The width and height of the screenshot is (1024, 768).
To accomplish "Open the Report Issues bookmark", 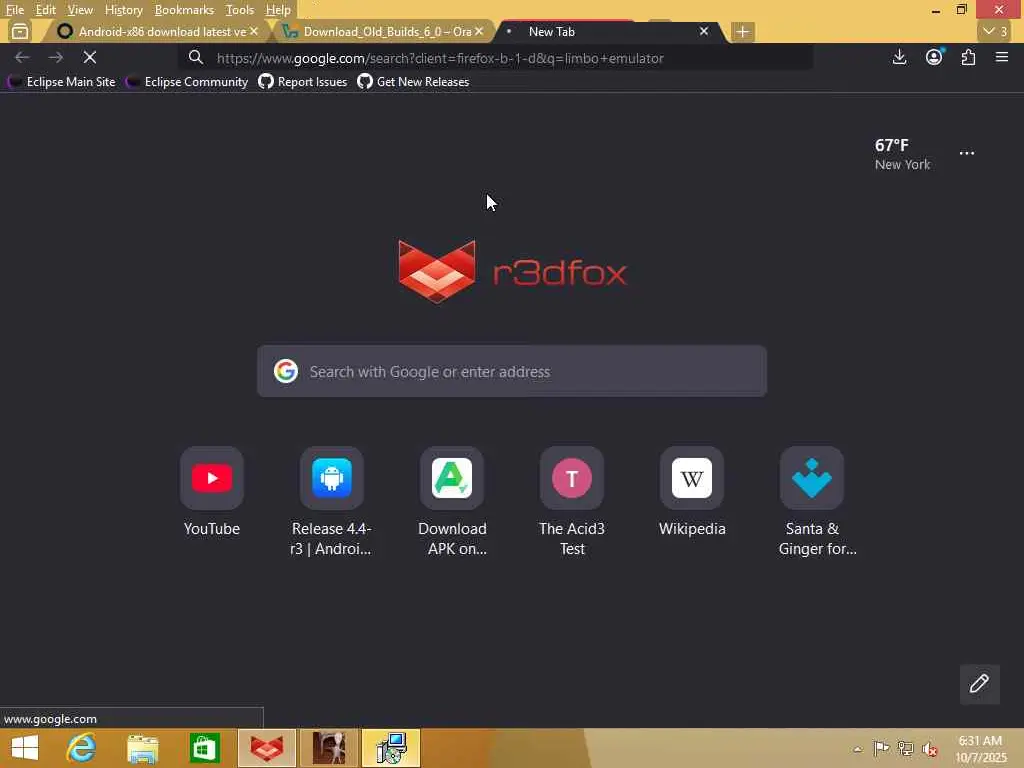I will 302,82.
